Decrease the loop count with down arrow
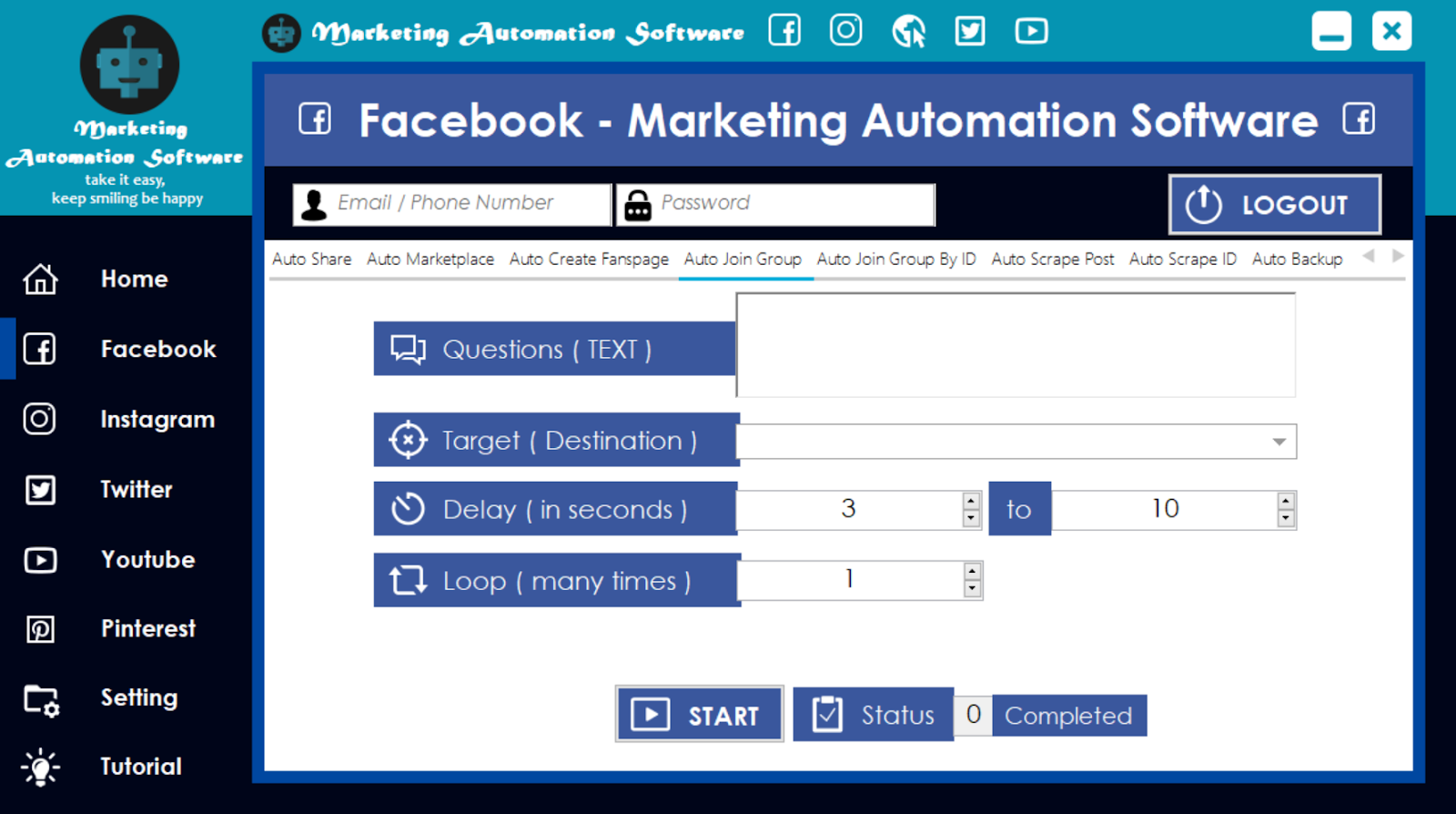Image resolution: width=1456 pixels, height=814 pixels. point(972,588)
